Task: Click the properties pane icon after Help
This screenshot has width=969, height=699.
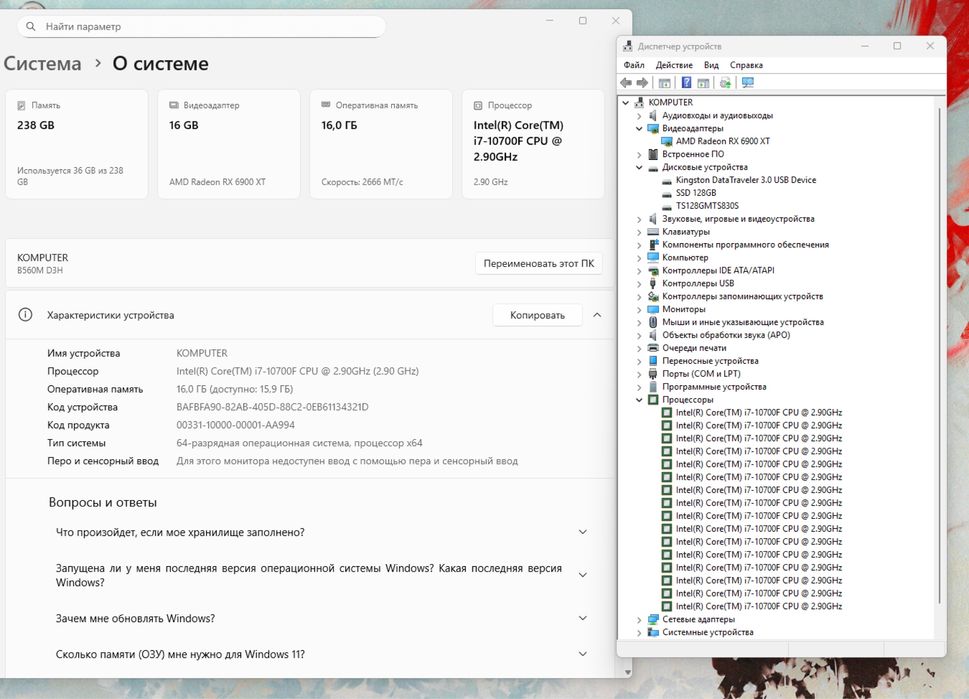Action: coord(703,83)
